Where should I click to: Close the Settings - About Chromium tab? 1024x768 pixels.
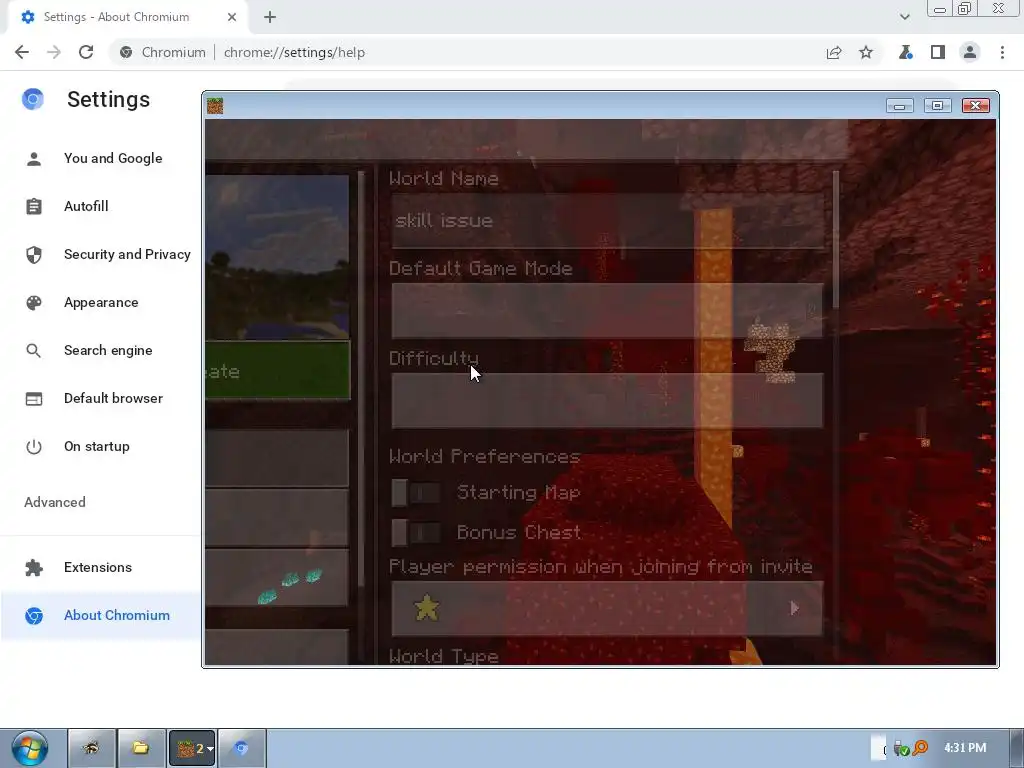pyautogui.click(x=232, y=17)
